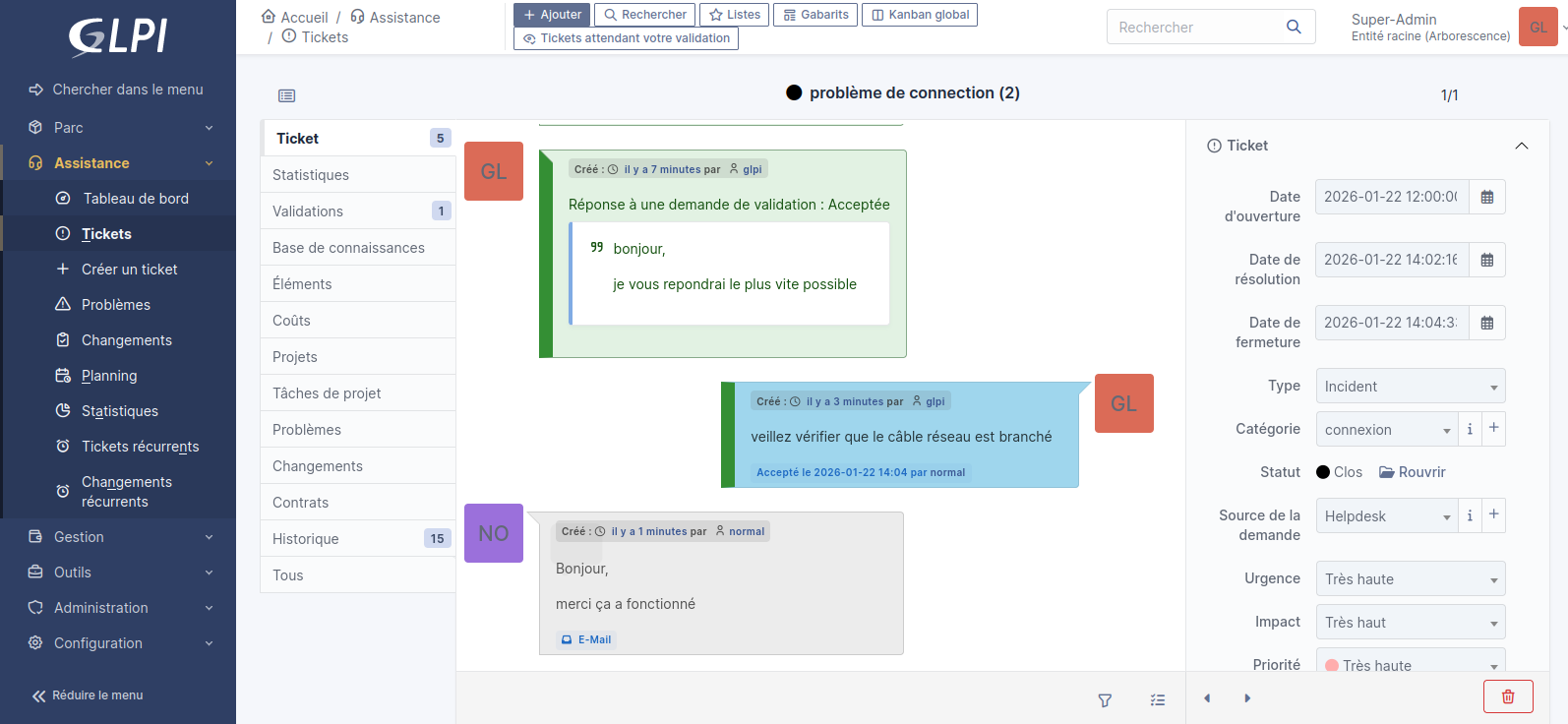This screenshot has width=1568, height=724.
Task: Open the timeline filter funnel icon
Action: [x=1105, y=700]
